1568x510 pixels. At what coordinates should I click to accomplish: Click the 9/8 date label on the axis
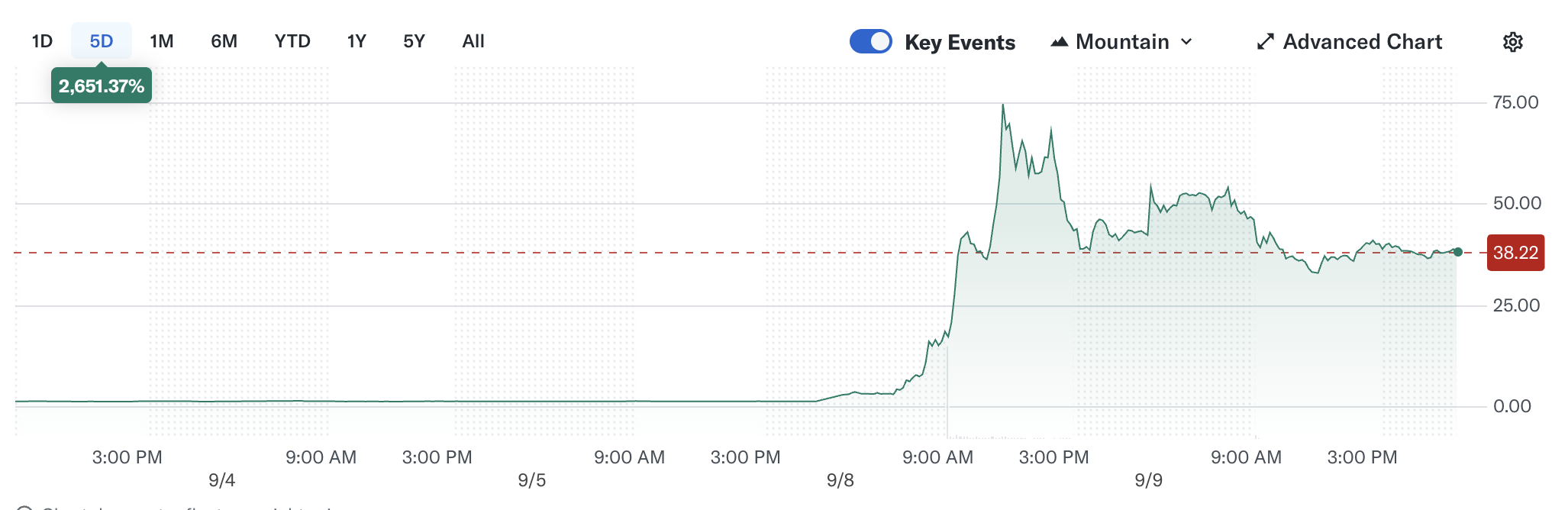pyautogui.click(x=840, y=480)
